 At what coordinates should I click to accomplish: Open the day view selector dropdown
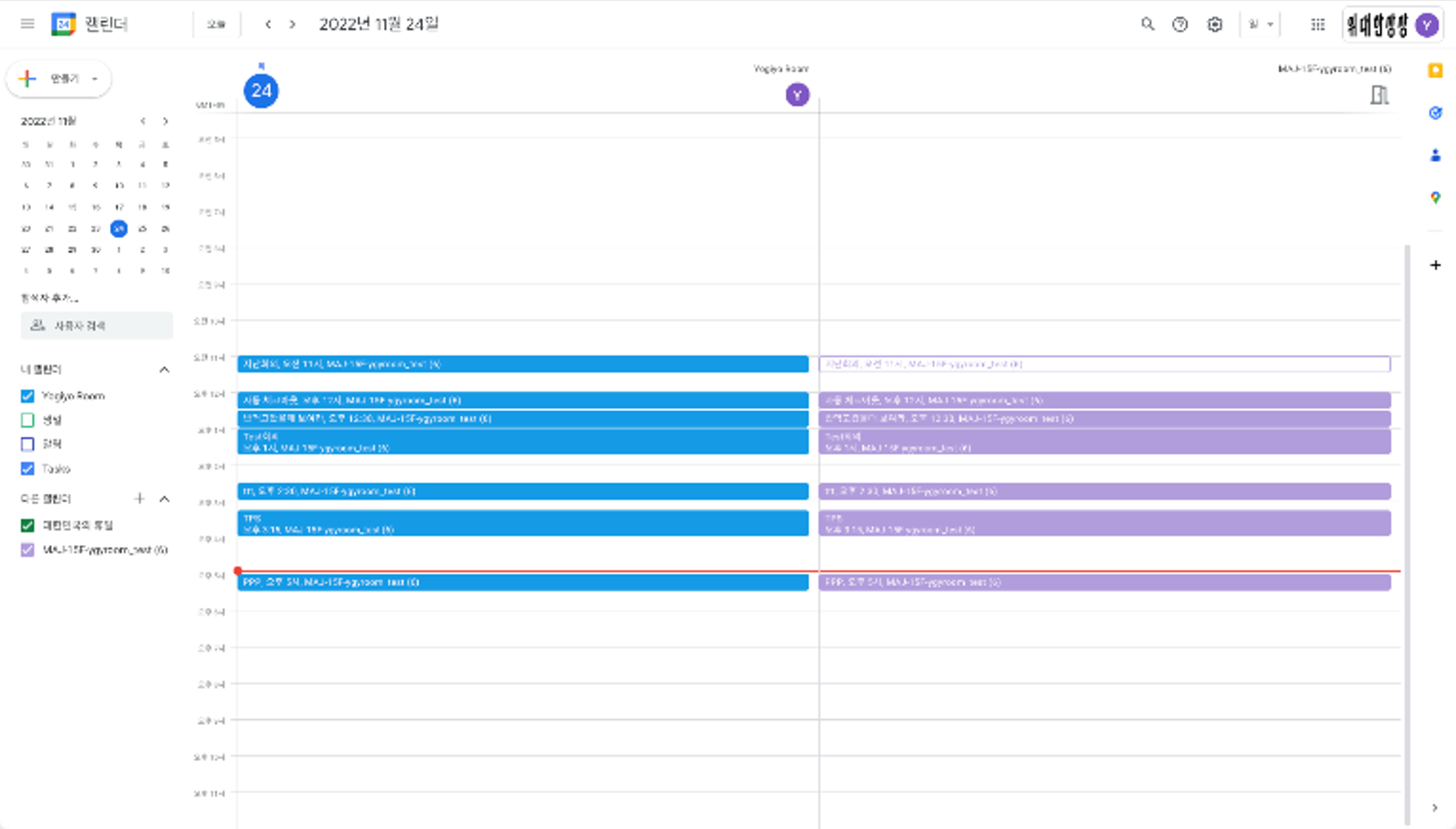(1261, 24)
